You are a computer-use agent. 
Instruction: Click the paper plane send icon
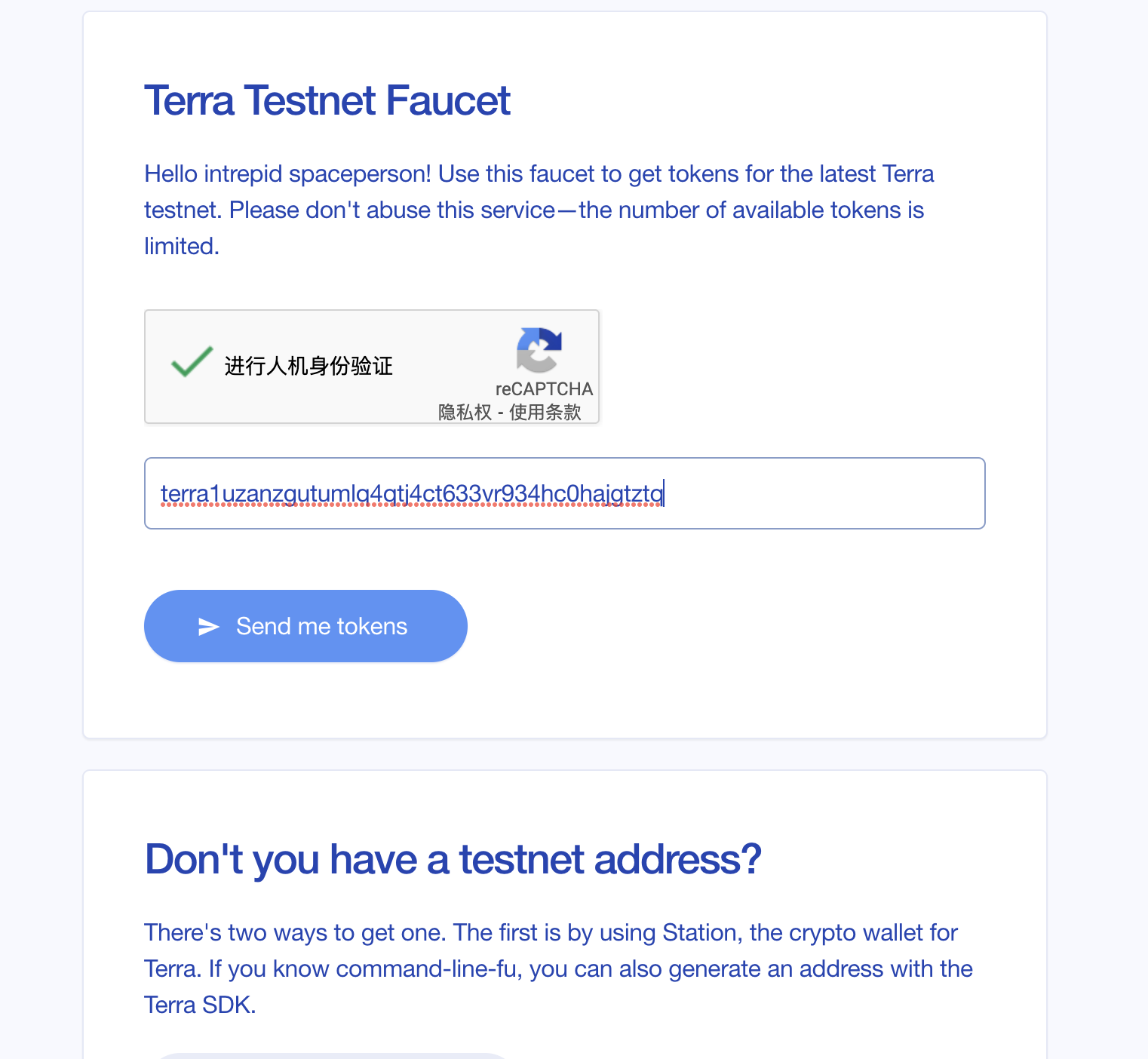208,627
